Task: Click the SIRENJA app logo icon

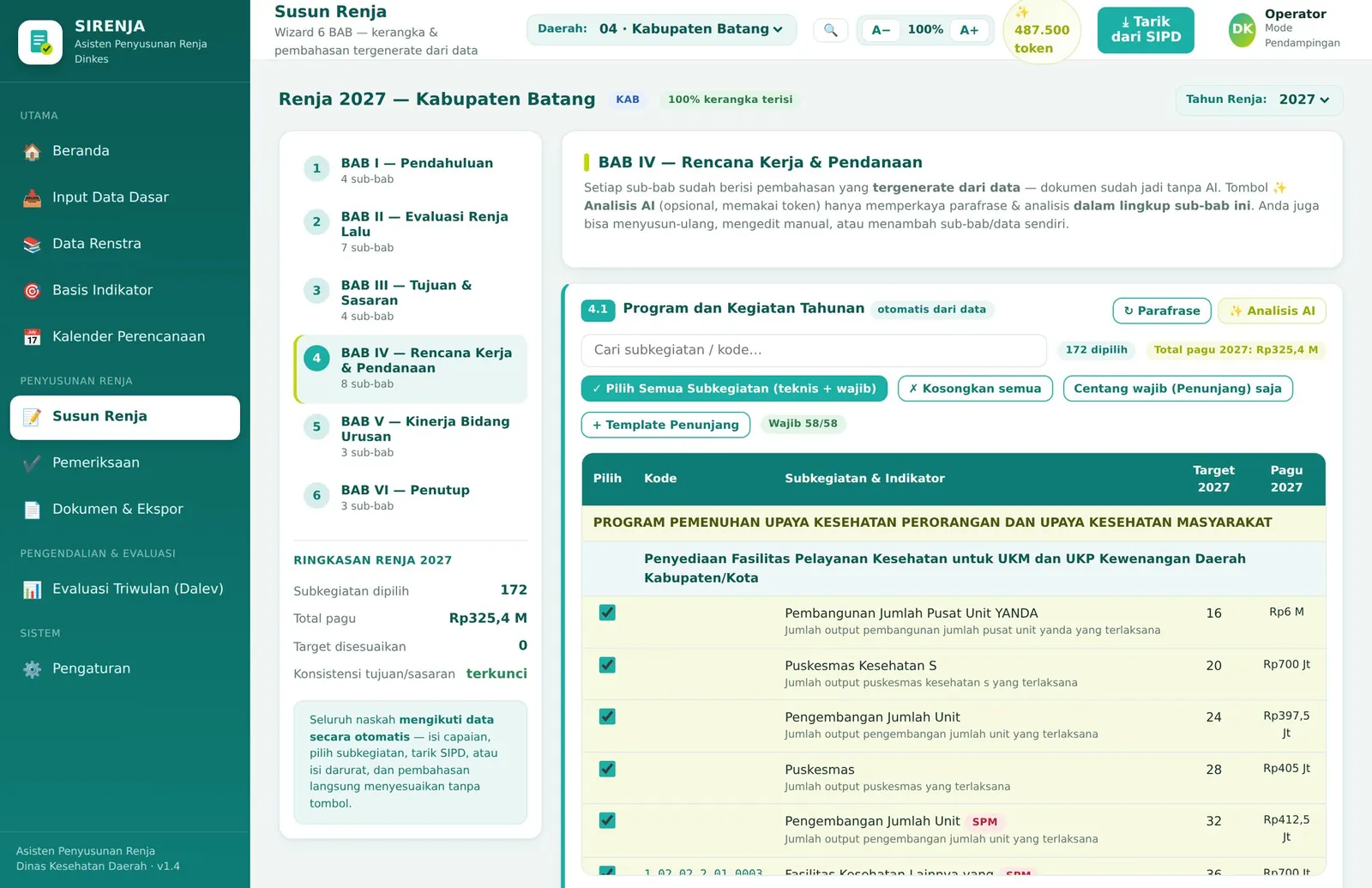Action: click(40, 42)
